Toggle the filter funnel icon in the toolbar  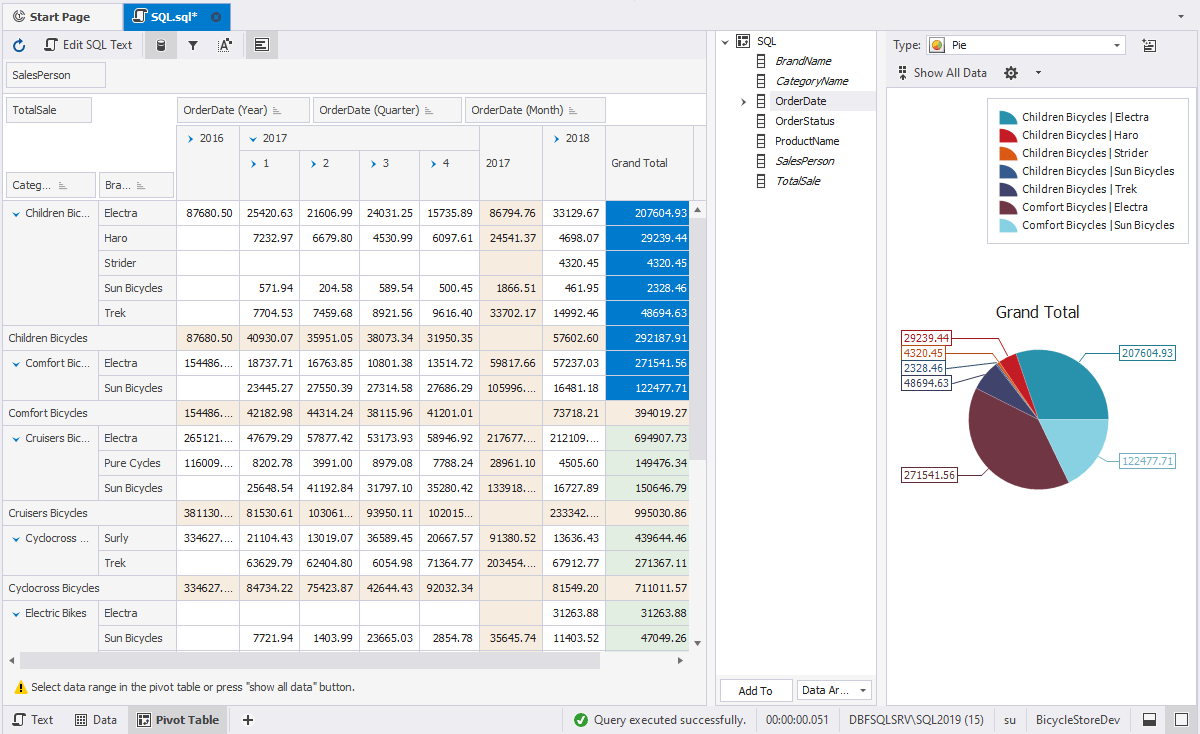coord(193,44)
